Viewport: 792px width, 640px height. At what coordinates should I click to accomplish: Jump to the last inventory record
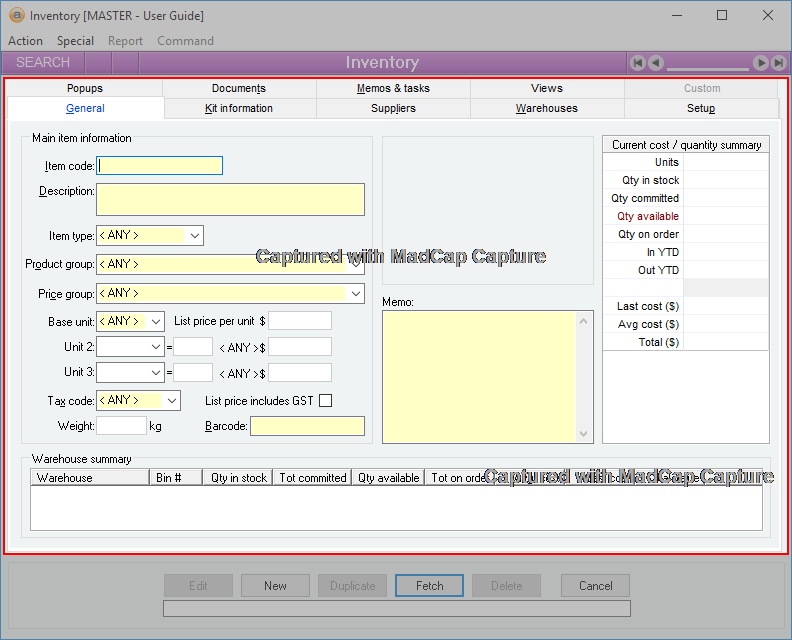pyautogui.click(x=778, y=63)
